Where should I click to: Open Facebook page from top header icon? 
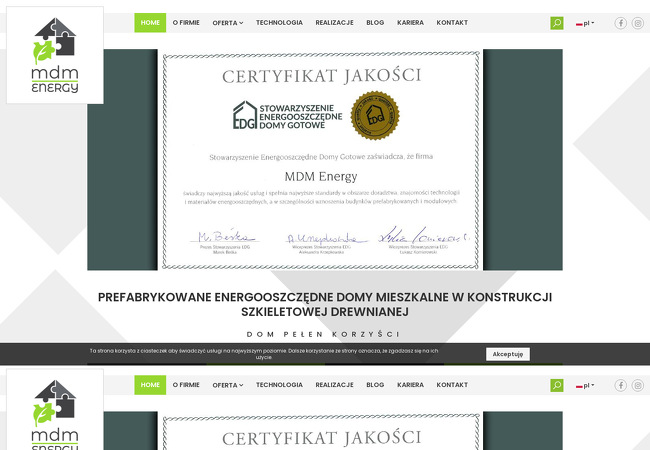tap(621, 23)
